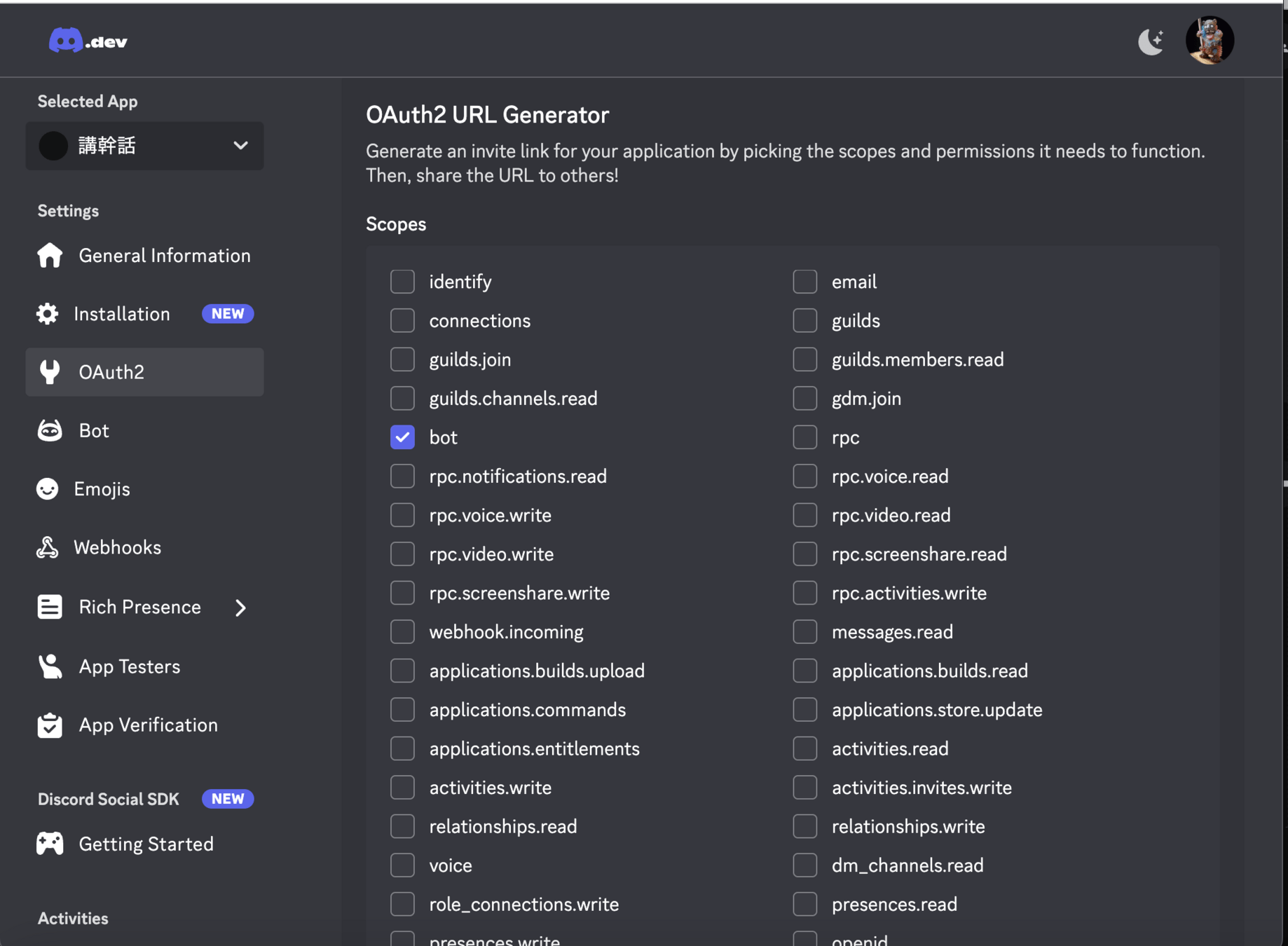Screen dimensions: 1288x946
Task: Open App Verification page
Action: coord(144,725)
